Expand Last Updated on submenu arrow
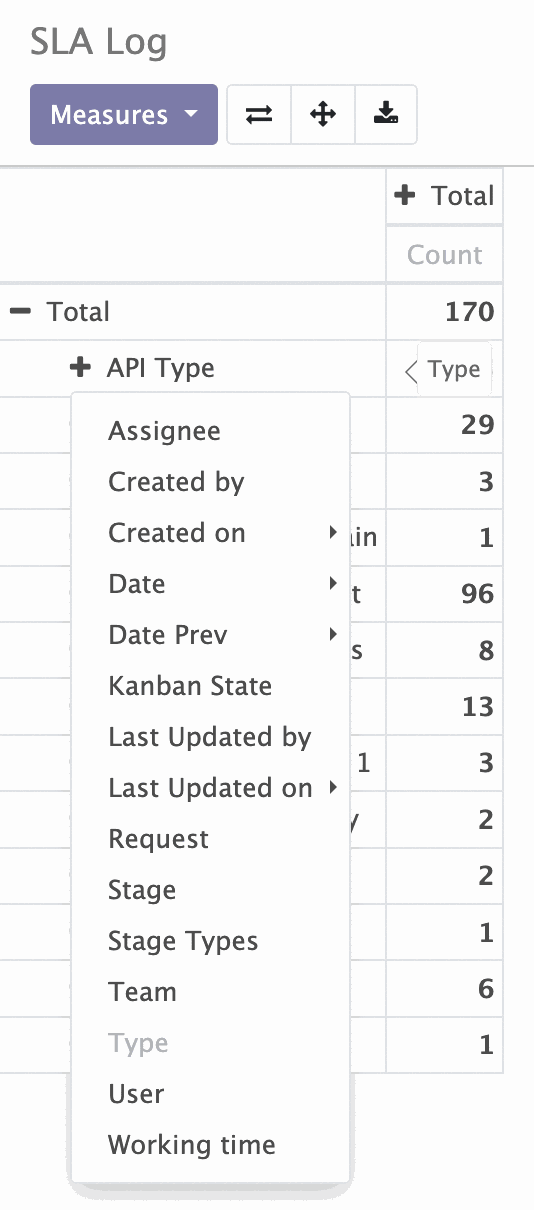 point(333,788)
